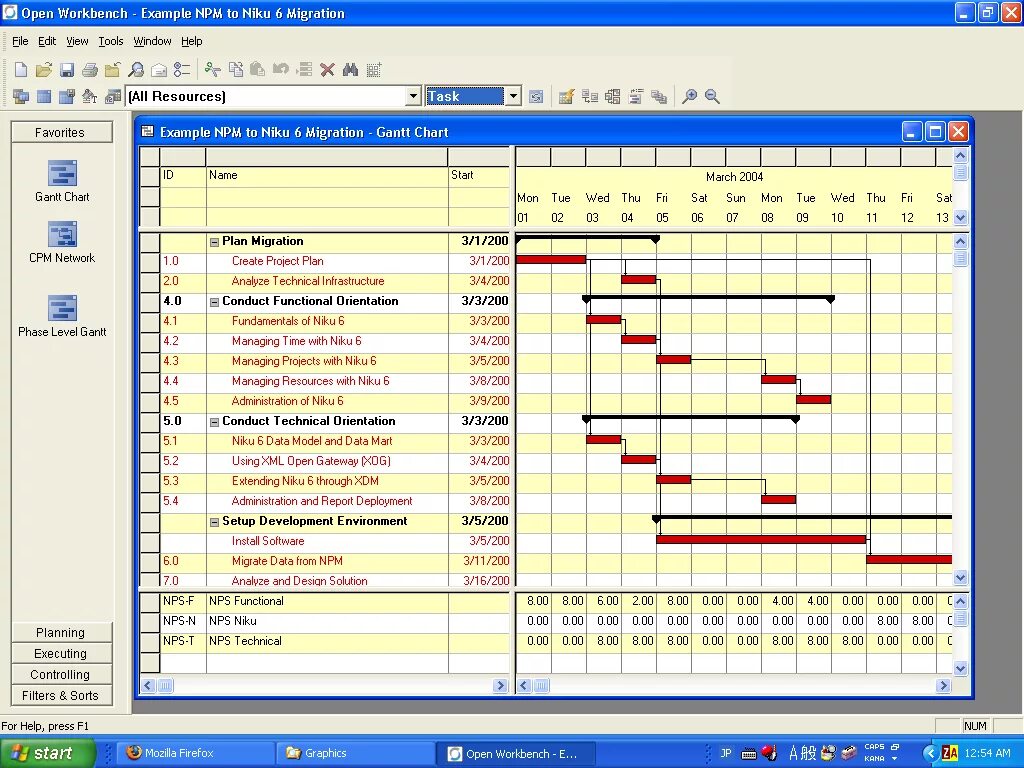Open the Edit menu
Image resolution: width=1024 pixels, height=768 pixels.
pos(47,41)
